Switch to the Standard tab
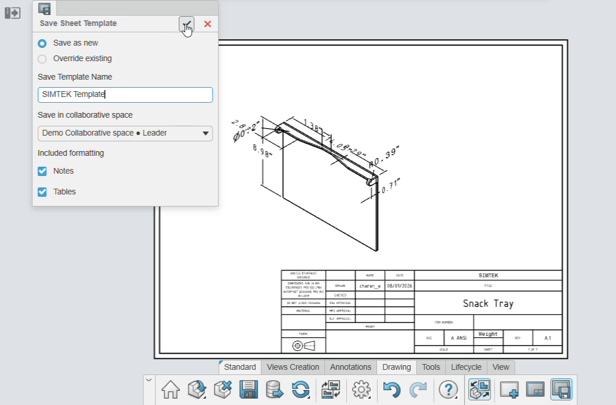 pyautogui.click(x=240, y=367)
